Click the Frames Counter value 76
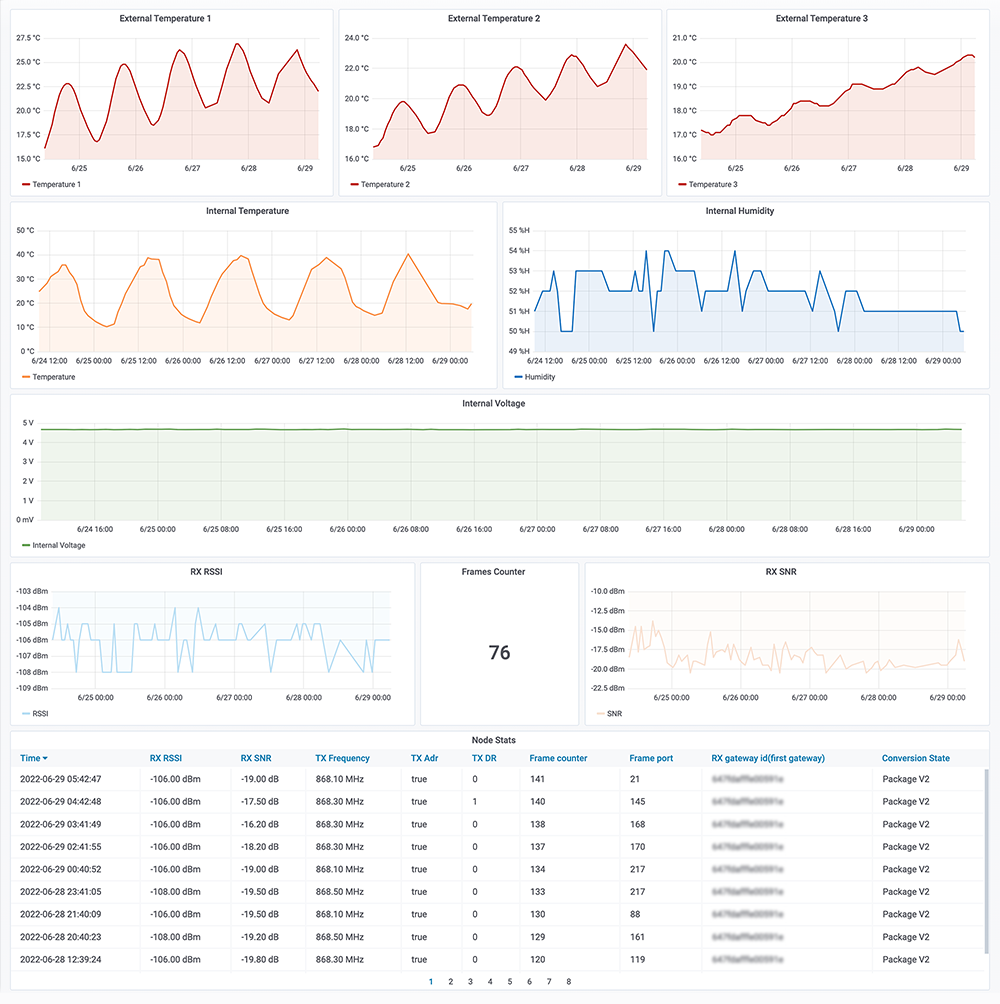This screenshot has width=1000, height=1004. point(499,652)
